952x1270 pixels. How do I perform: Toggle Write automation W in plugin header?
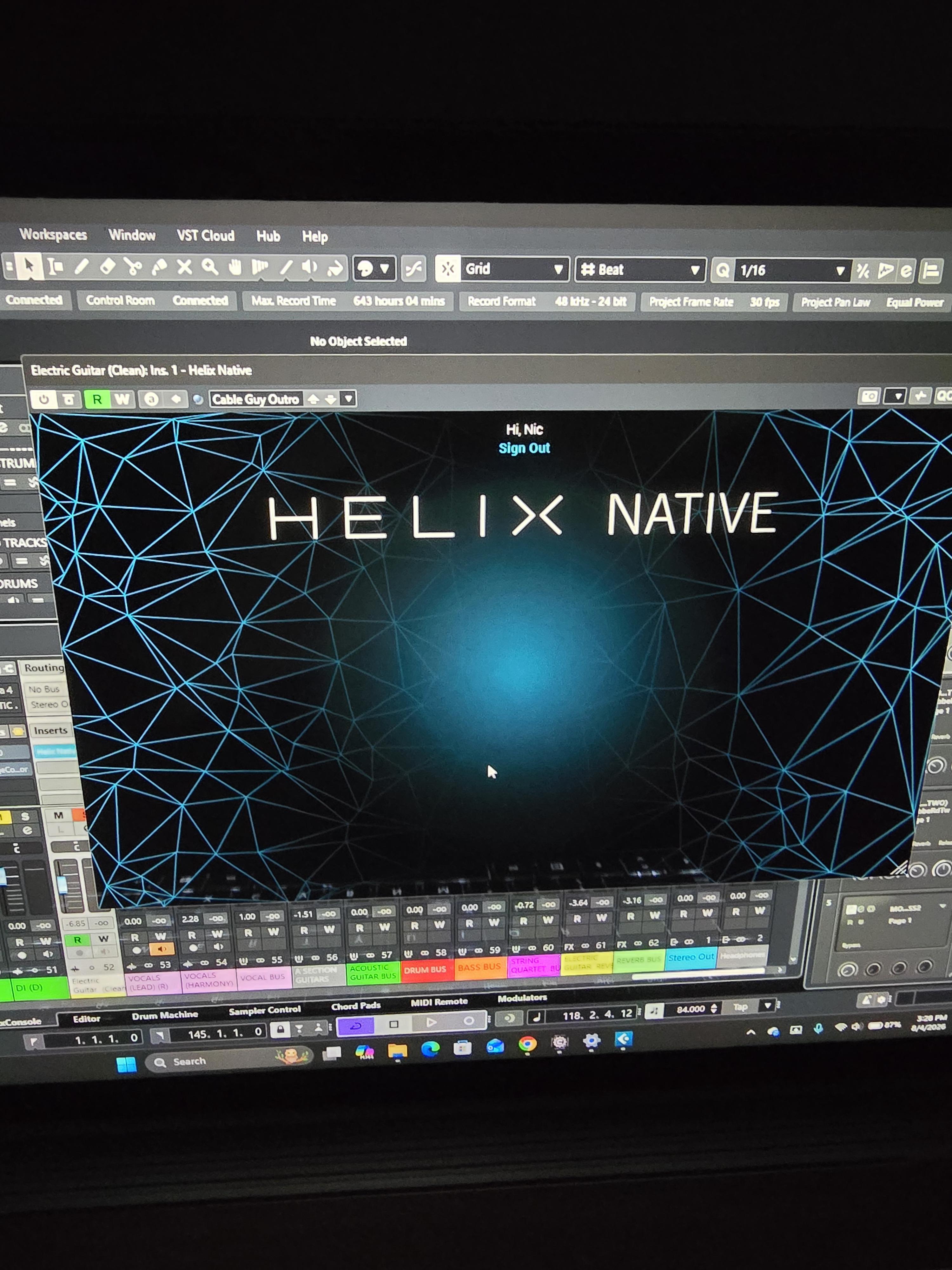(x=122, y=399)
